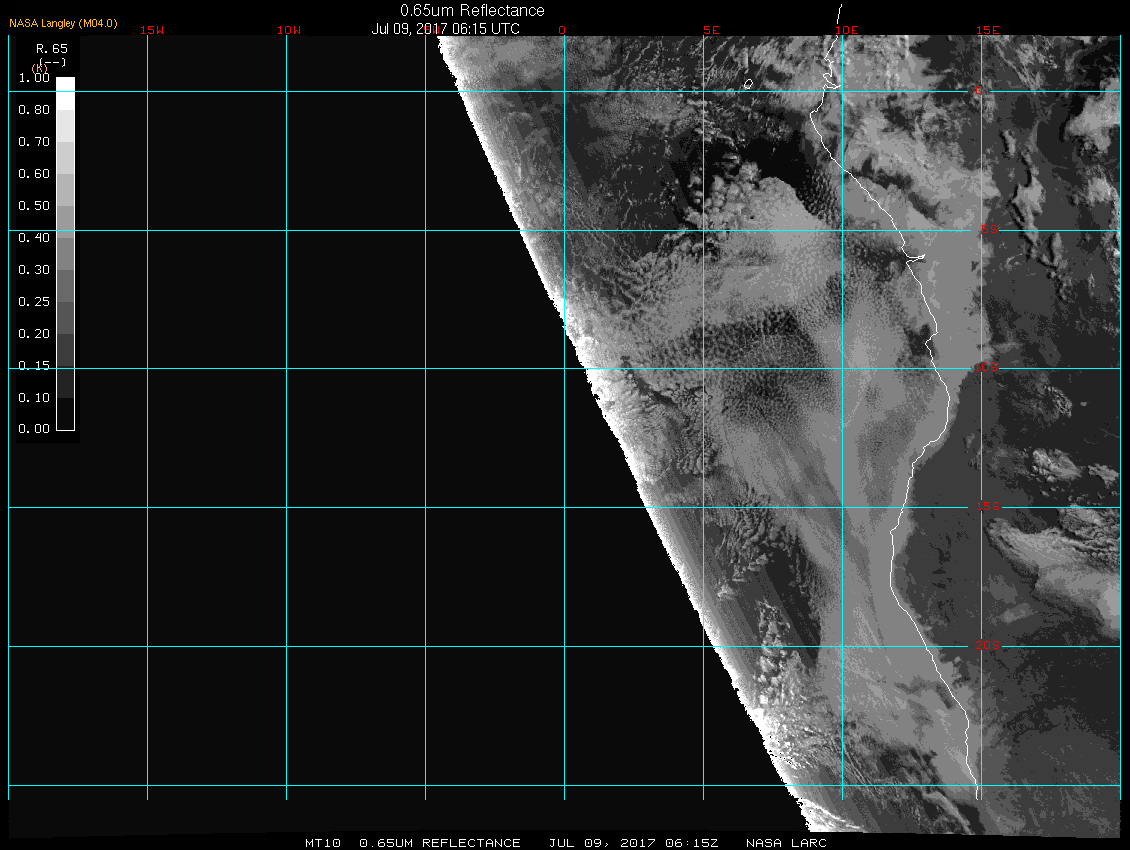The width and height of the screenshot is (1130, 850).
Task: Click the '10W' longitude label
Action: tap(289, 30)
